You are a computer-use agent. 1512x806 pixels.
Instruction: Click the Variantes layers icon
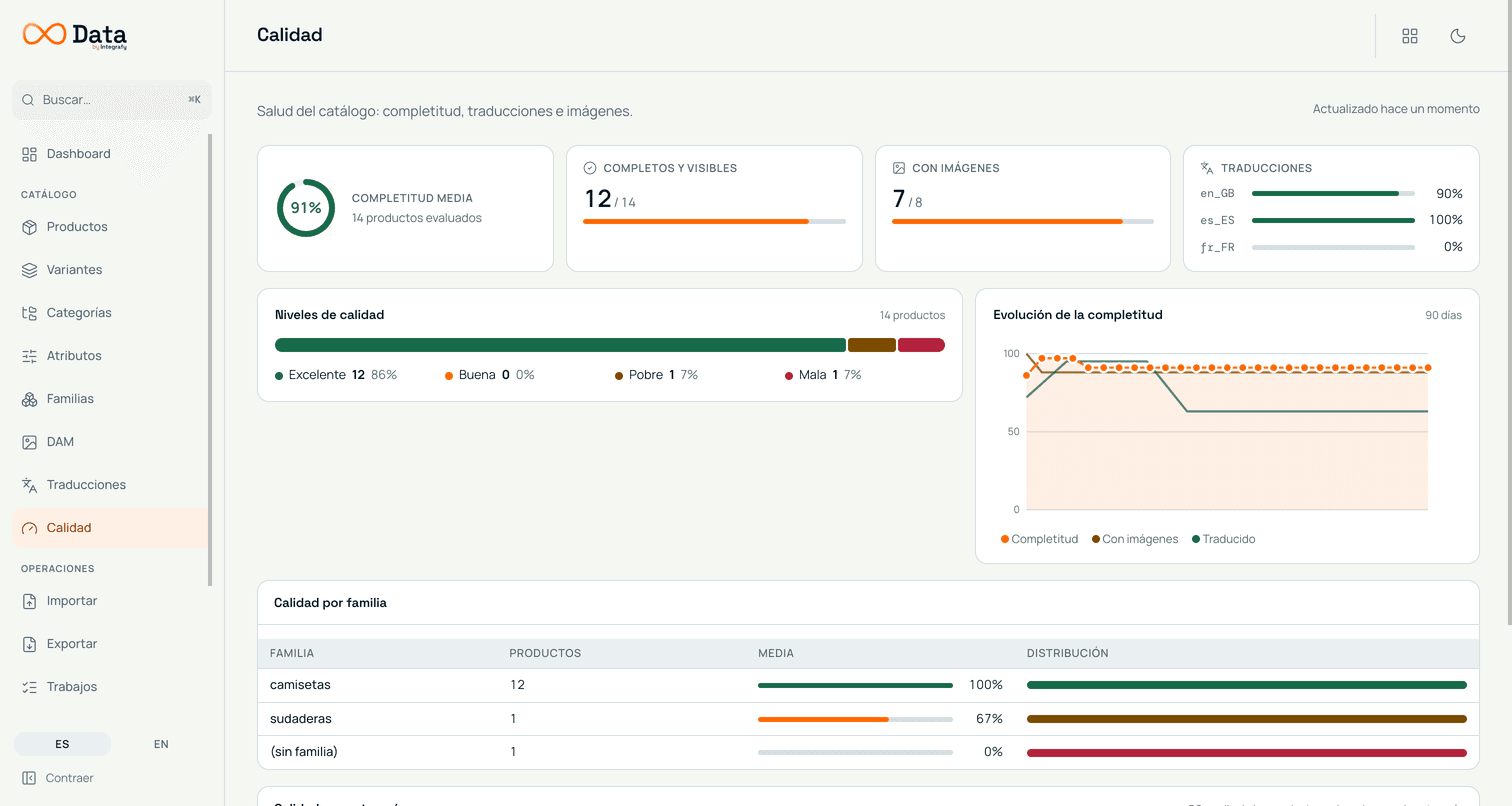pyautogui.click(x=29, y=270)
